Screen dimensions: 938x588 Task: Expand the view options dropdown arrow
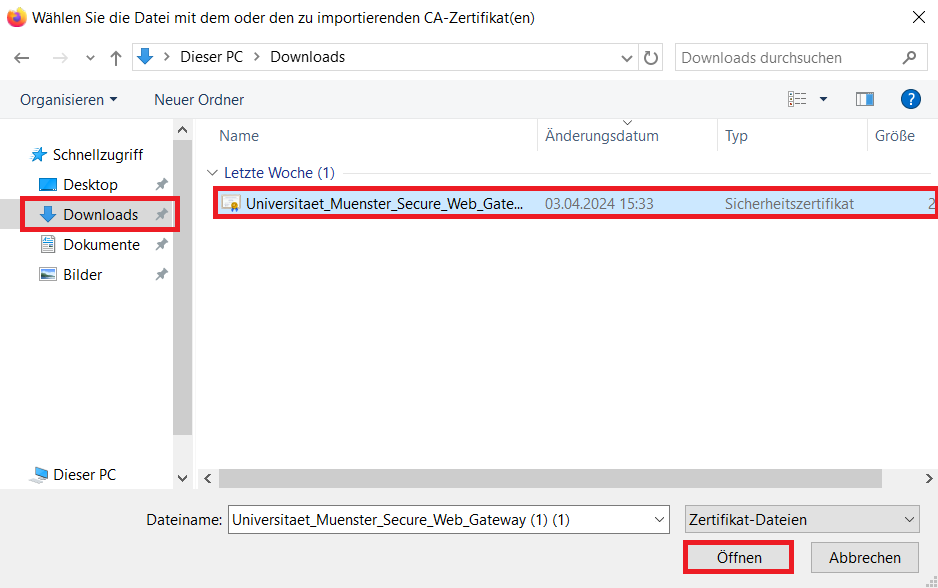pyautogui.click(x=823, y=99)
